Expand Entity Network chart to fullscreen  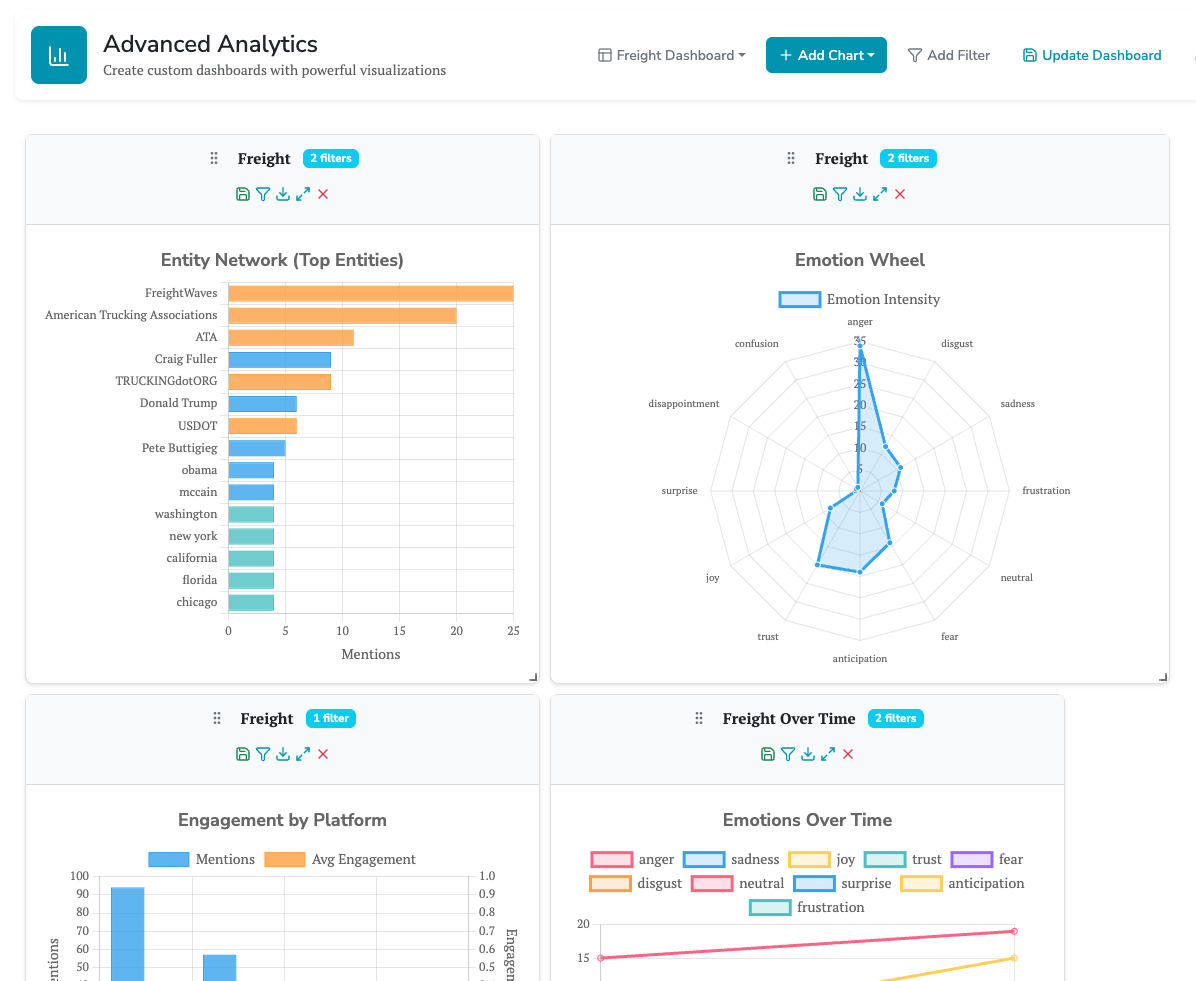coord(303,194)
